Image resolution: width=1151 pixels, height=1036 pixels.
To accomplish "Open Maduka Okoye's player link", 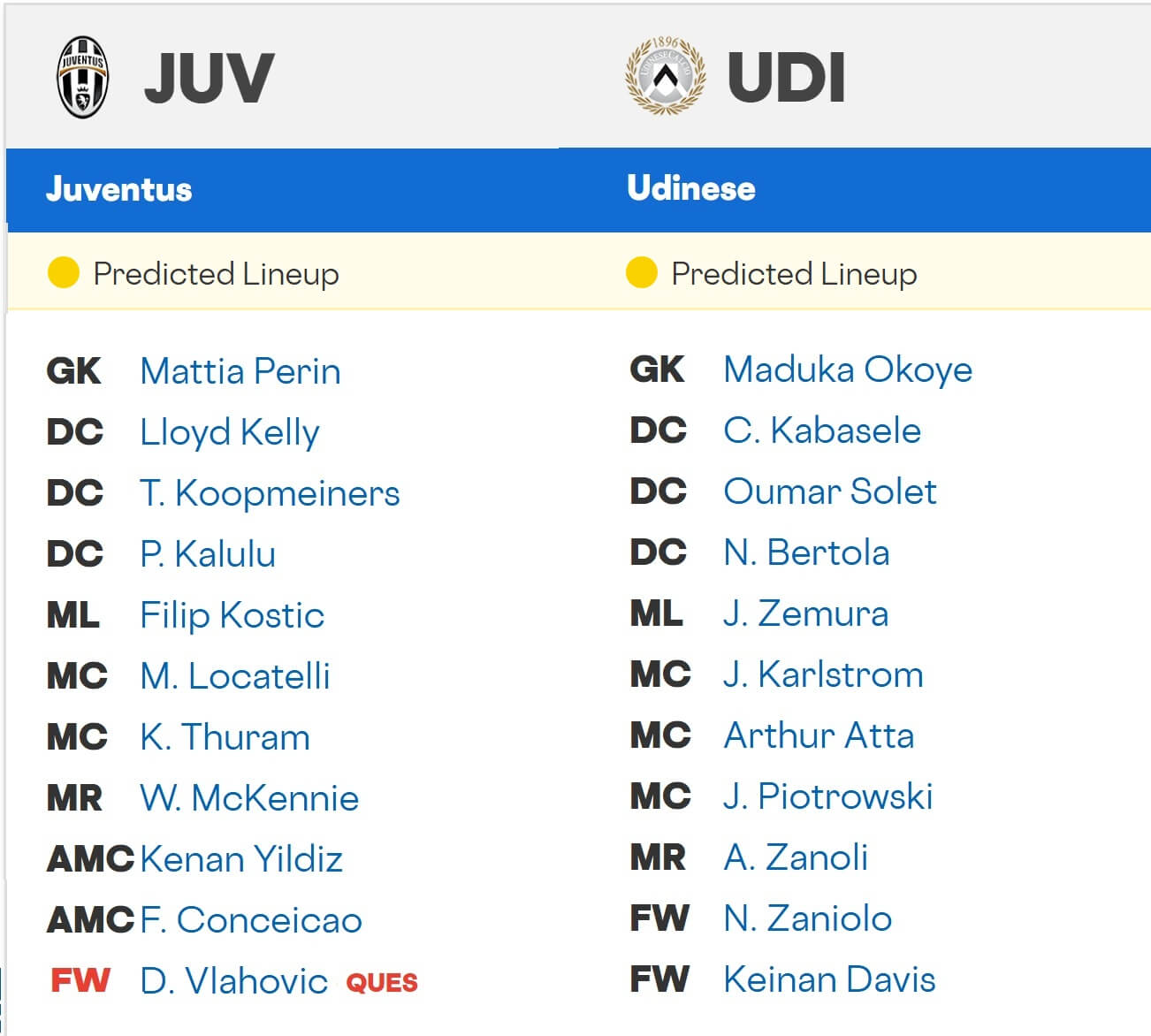I will (847, 369).
